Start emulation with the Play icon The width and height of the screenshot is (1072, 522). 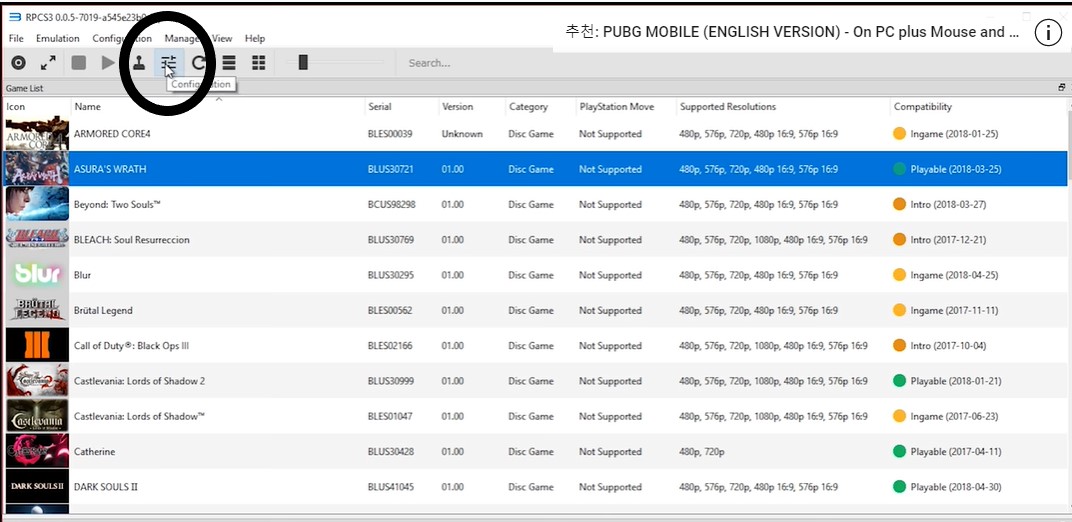pos(108,63)
